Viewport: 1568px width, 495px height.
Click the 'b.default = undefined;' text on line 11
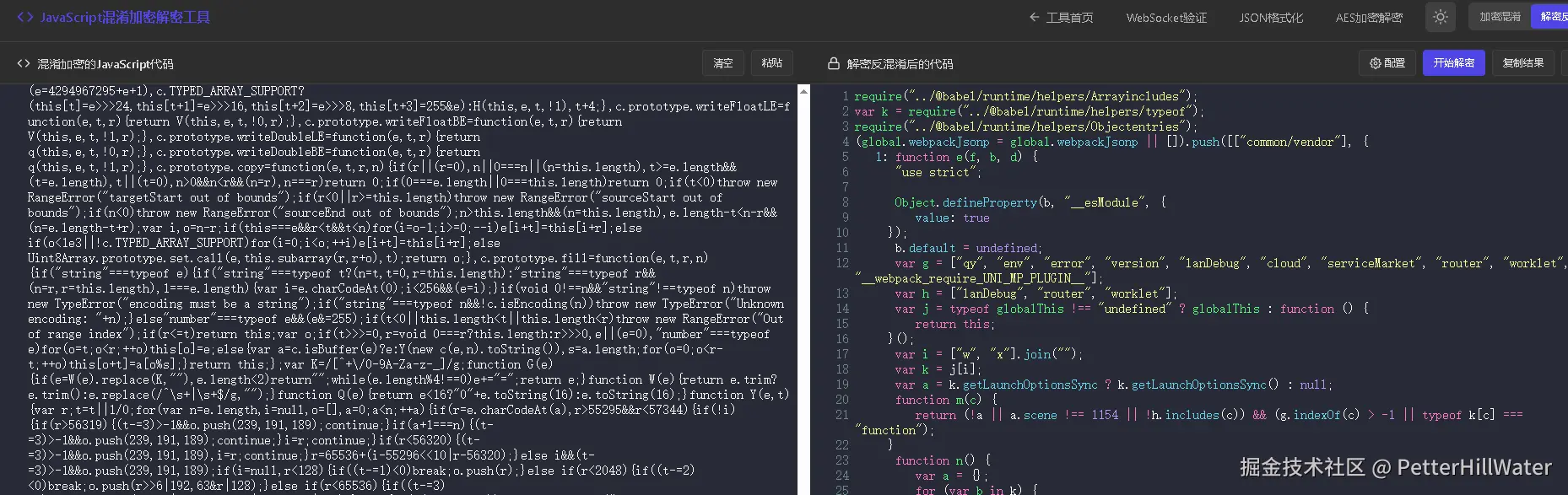click(968, 248)
